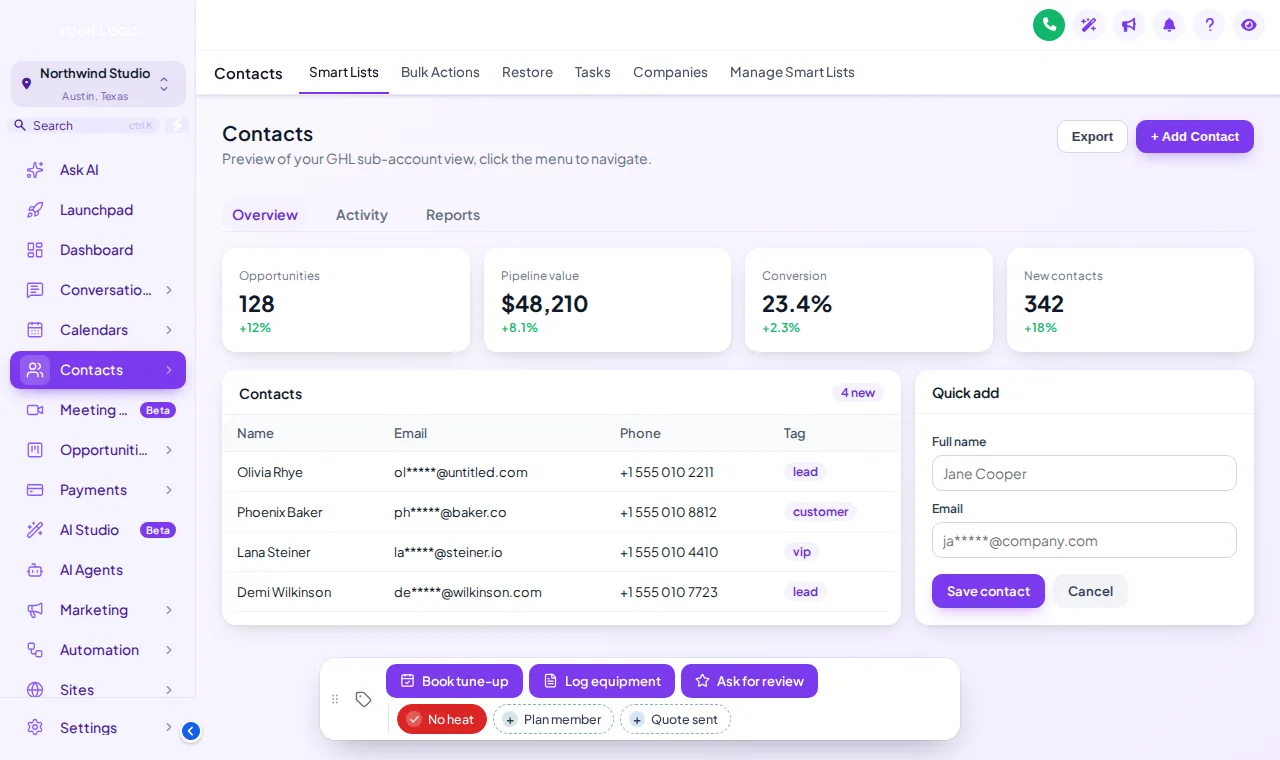Click the Export button

coord(1092,137)
